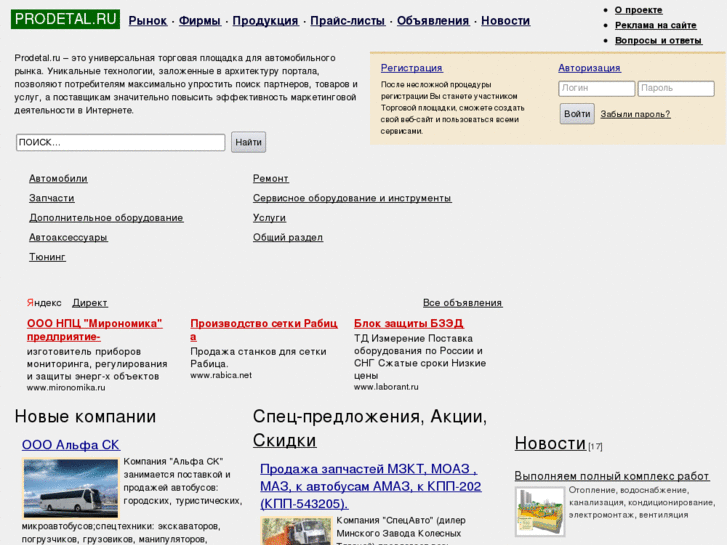Click the Регистрация link
Screen dimensions: 727x545
tap(411, 68)
